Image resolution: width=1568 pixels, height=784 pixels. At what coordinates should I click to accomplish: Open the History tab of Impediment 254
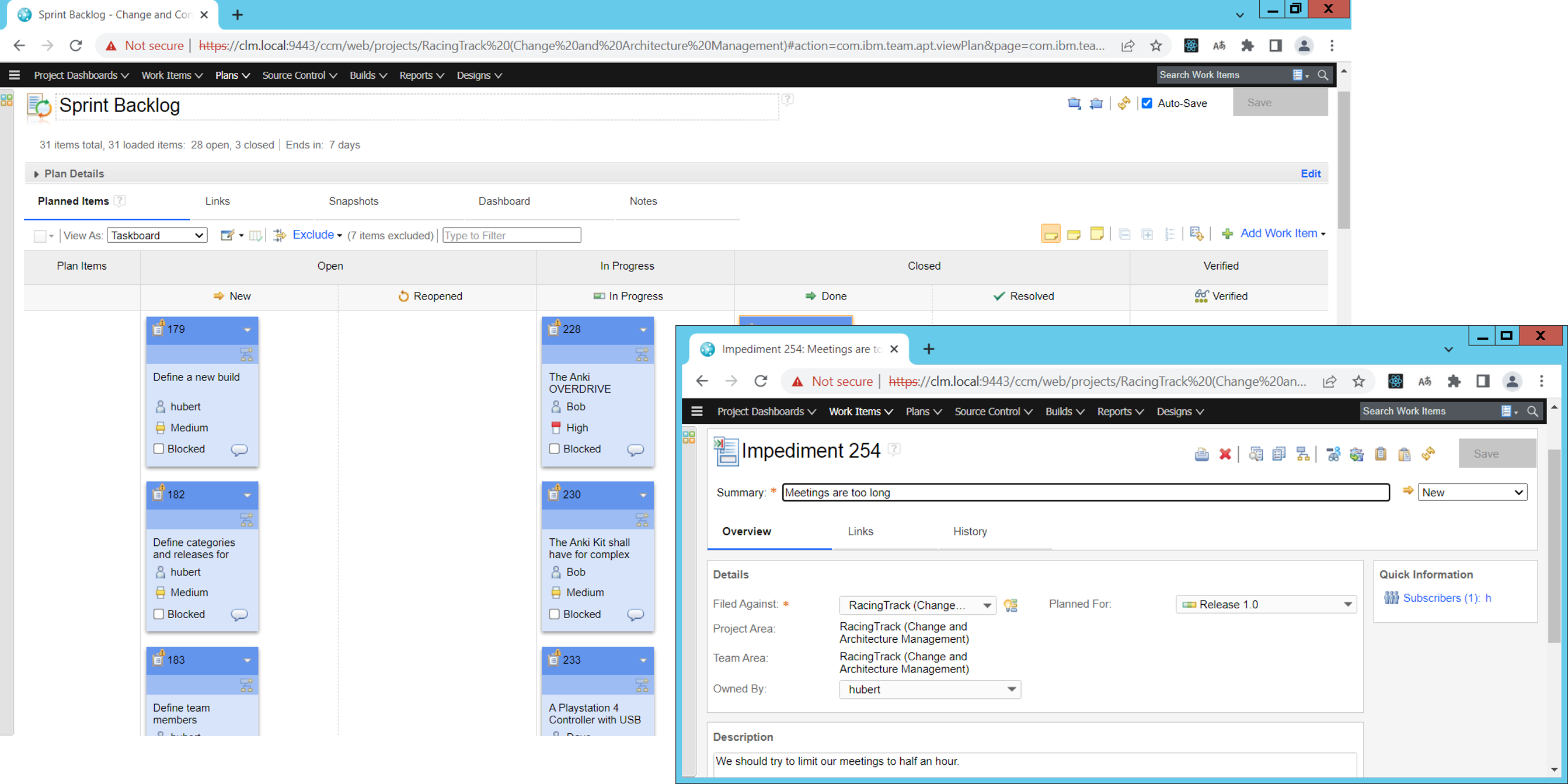pyautogui.click(x=970, y=531)
